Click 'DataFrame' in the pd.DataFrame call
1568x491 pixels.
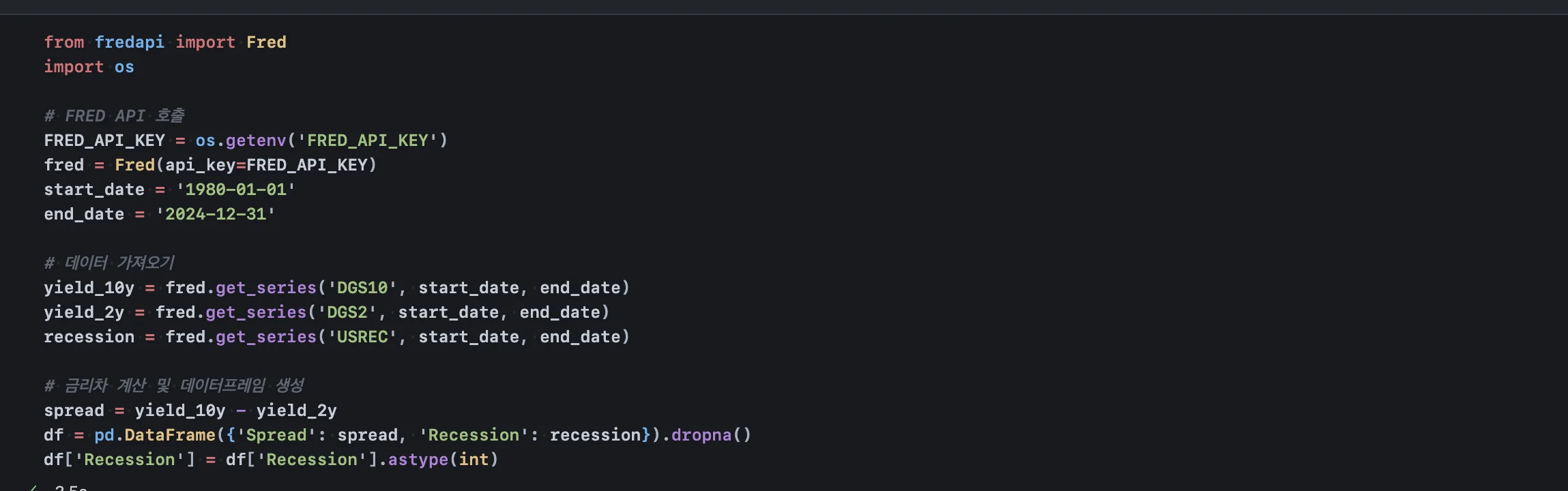(x=169, y=435)
